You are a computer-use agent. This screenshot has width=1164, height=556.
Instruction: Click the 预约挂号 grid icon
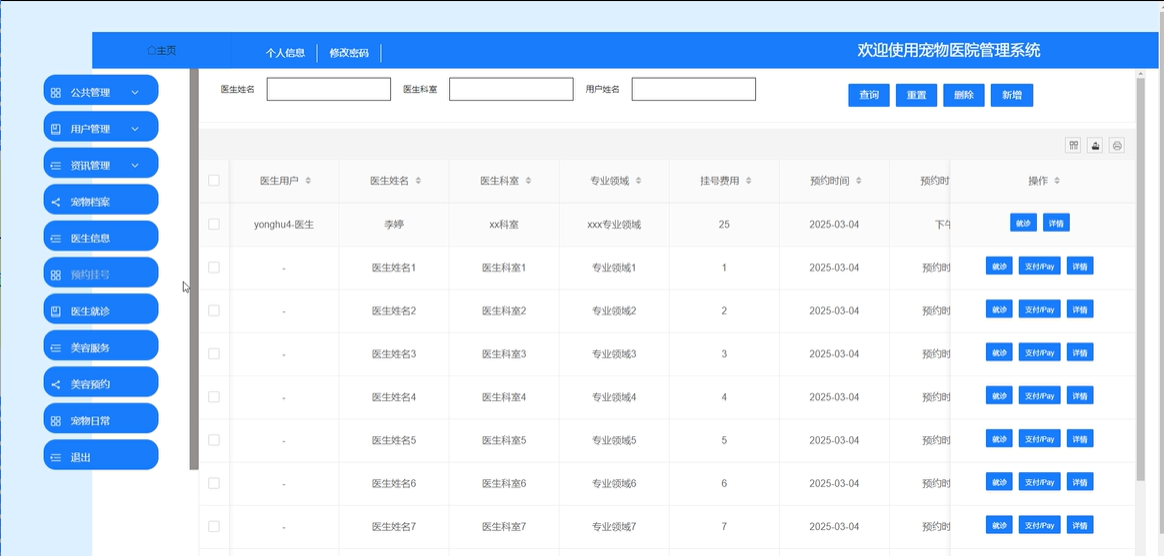point(56,275)
